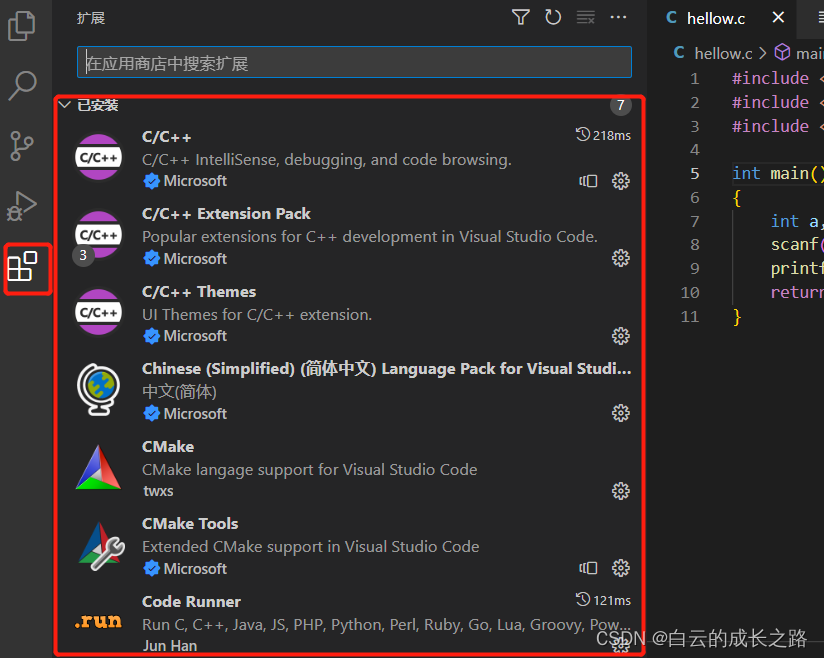Viewport: 824px width, 658px height.
Task: Close the hellow.c editor tab
Action: [778, 18]
